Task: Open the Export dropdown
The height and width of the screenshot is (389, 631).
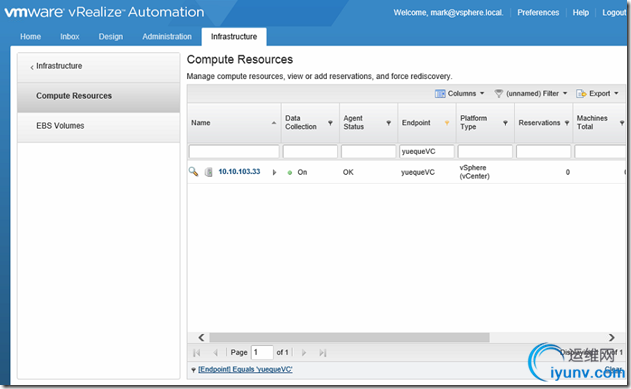Action: (597, 93)
